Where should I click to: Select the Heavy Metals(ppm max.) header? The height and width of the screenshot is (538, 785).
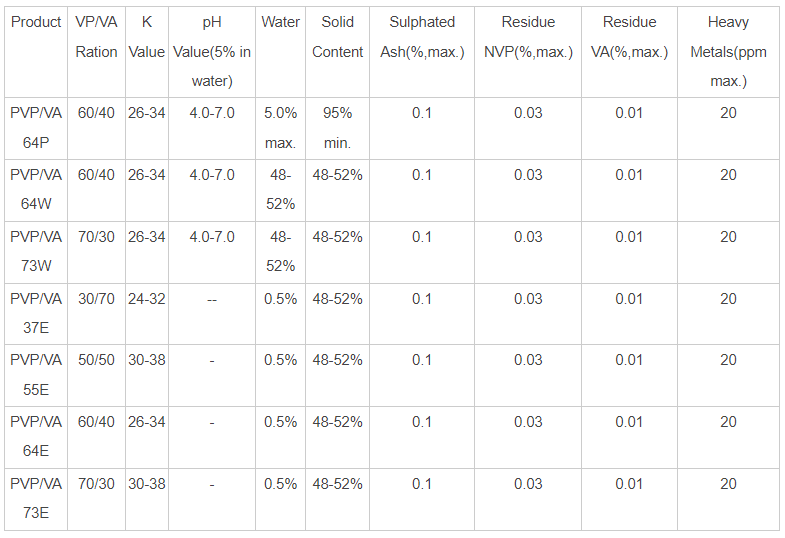728,52
